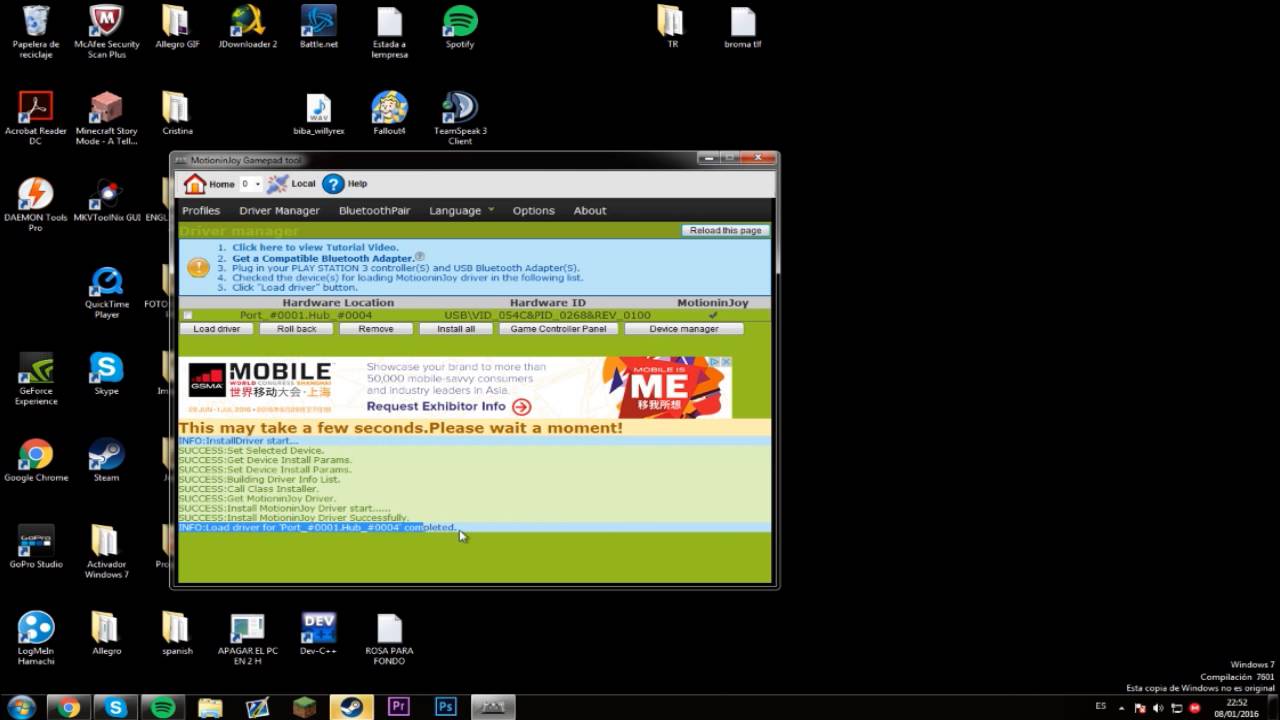Click the orange warning icon beside instructions

(199, 267)
